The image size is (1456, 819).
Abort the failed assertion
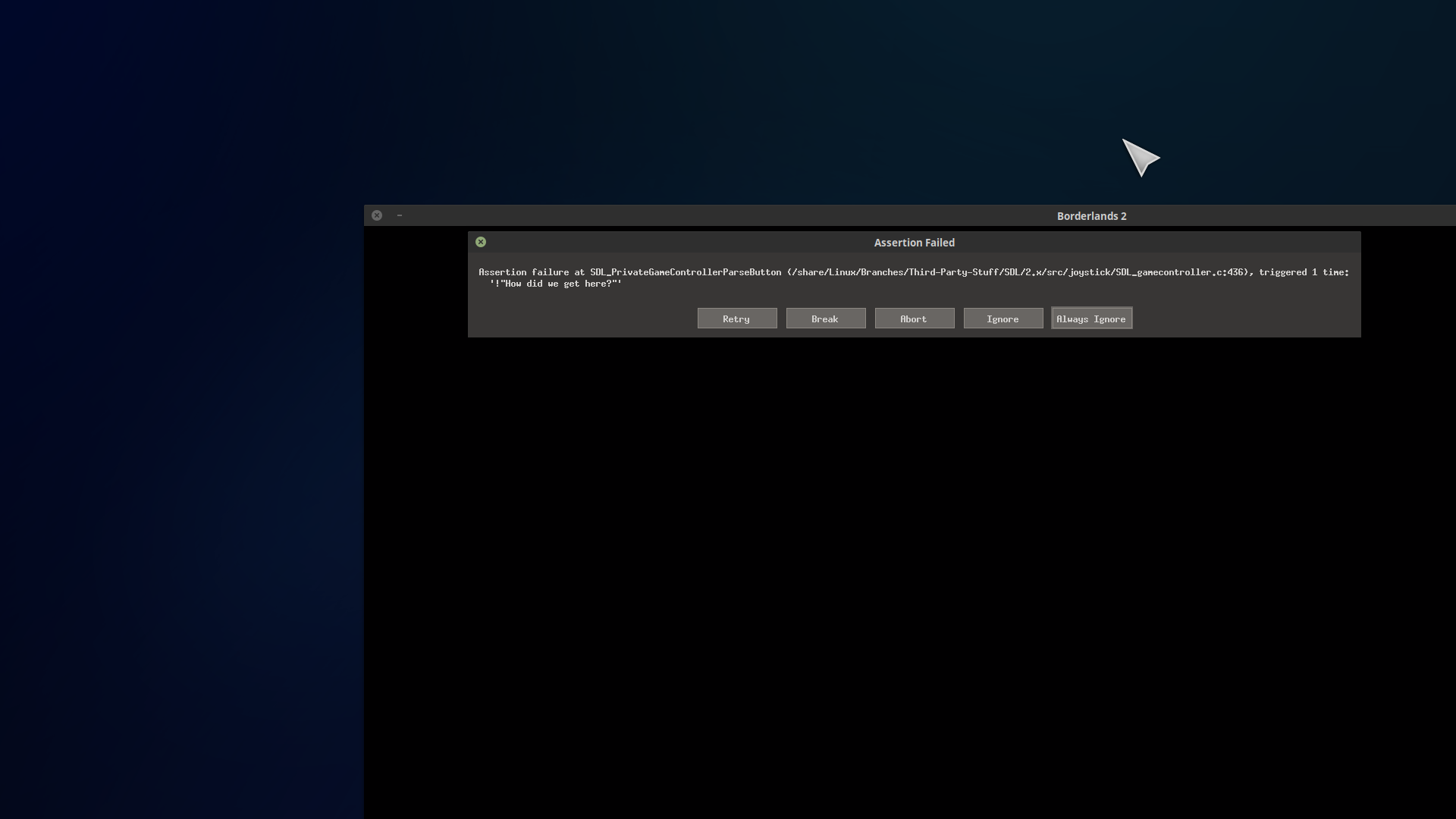(915, 318)
